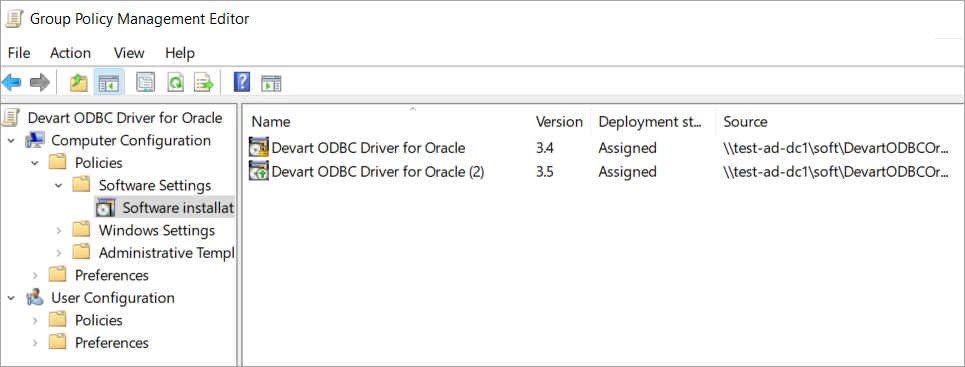
Task: Collapse Policies under Computer Configuration
Action: [x=36, y=163]
